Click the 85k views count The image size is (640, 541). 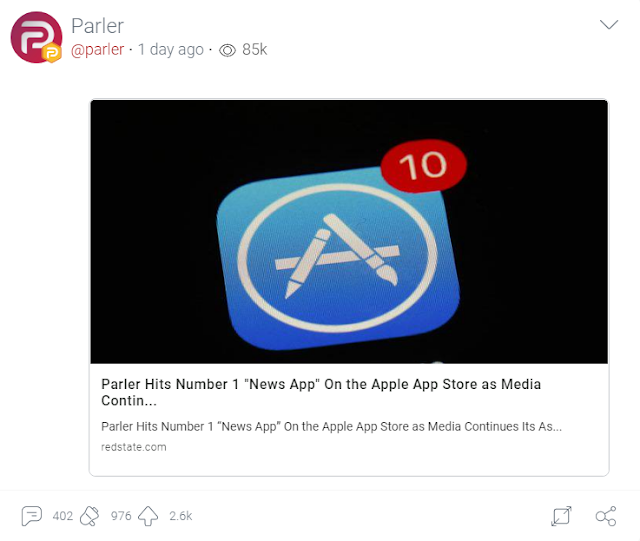pyautogui.click(x=254, y=50)
